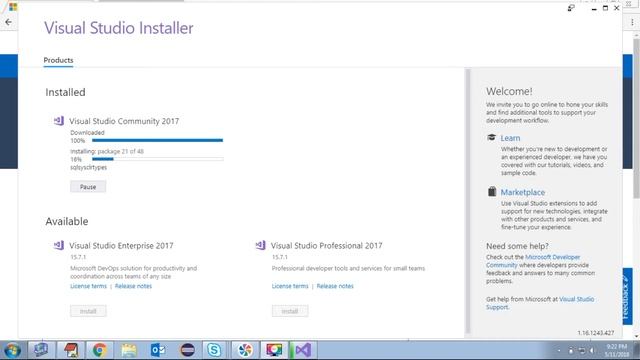640x360 pixels.
Task: Open the red-roof house taskbar icon
Action: click(71, 350)
